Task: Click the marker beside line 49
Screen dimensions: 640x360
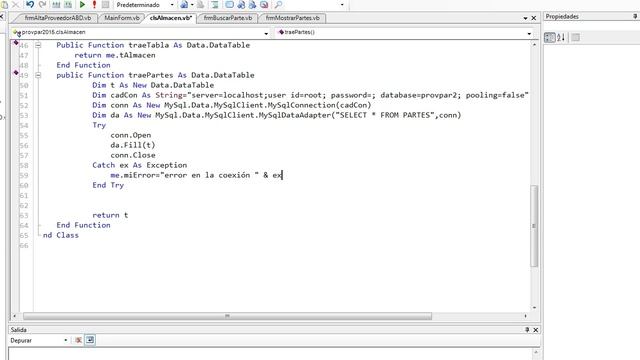Action: point(16,73)
